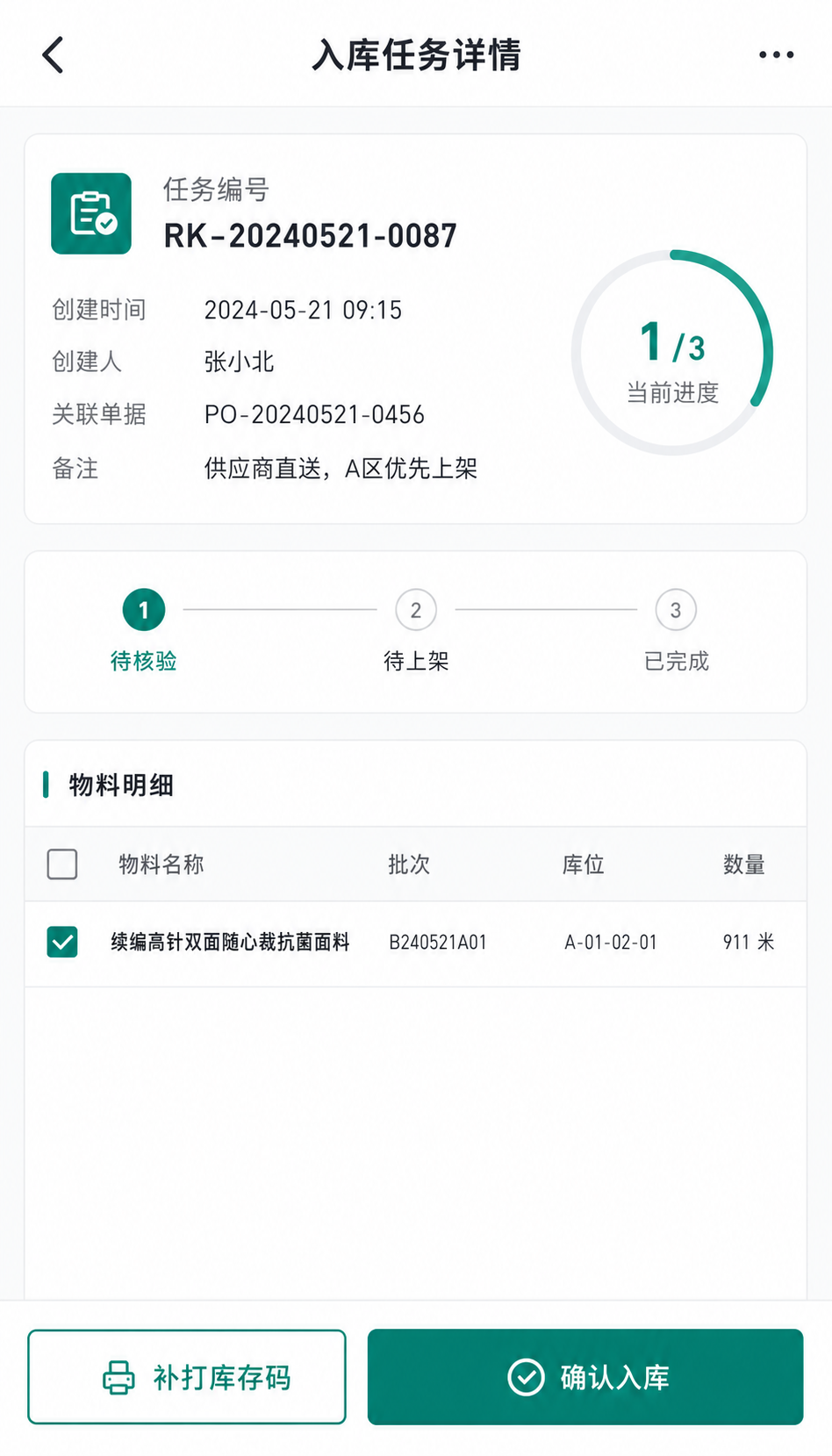
Task: Tap the green clipboard task icon
Action: (x=91, y=213)
